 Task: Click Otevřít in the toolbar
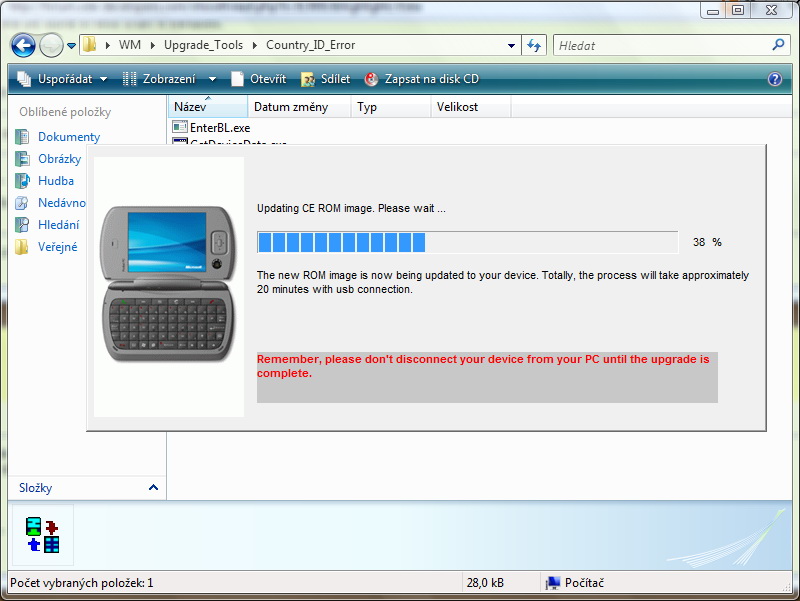pyautogui.click(x=259, y=79)
